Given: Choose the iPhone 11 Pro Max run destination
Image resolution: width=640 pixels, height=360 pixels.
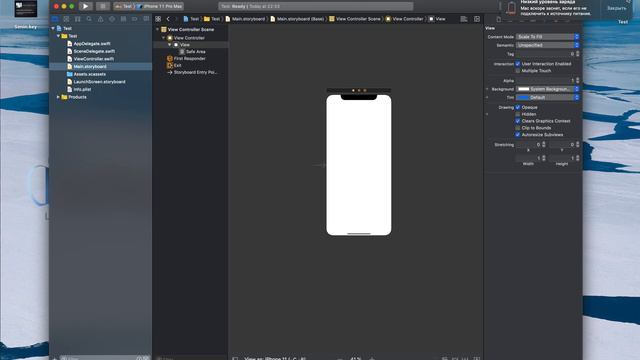Looking at the screenshot, I should pyautogui.click(x=160, y=6).
